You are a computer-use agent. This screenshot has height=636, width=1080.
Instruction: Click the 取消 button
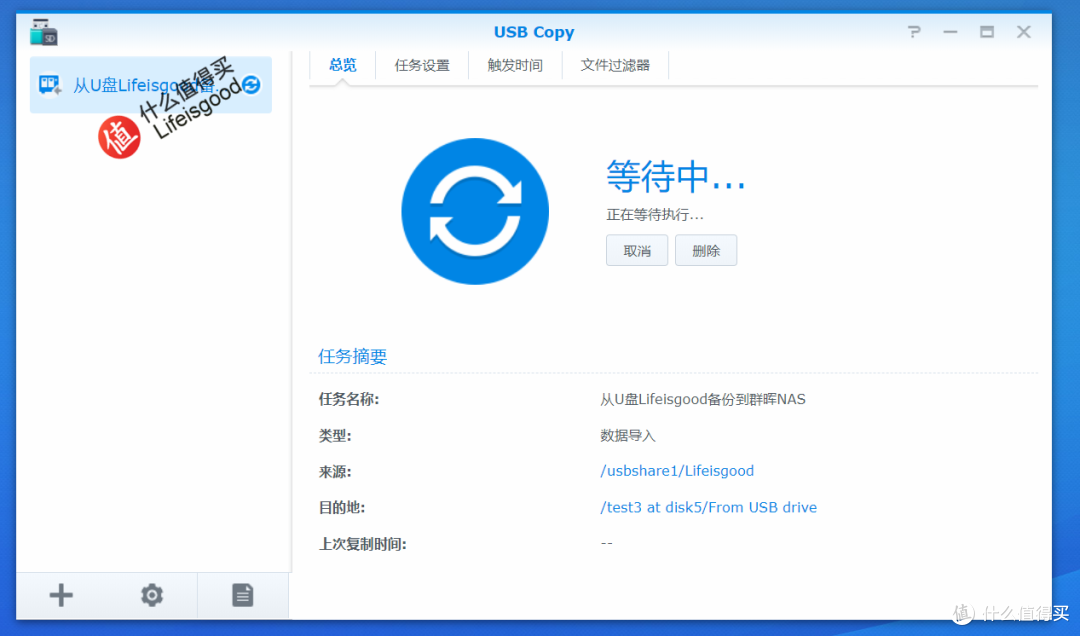637,251
